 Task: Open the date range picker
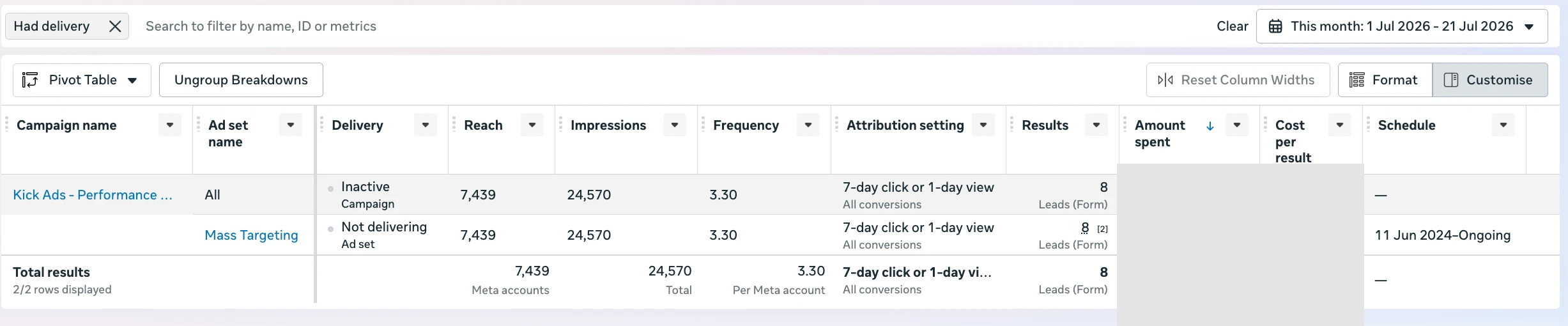1402,26
